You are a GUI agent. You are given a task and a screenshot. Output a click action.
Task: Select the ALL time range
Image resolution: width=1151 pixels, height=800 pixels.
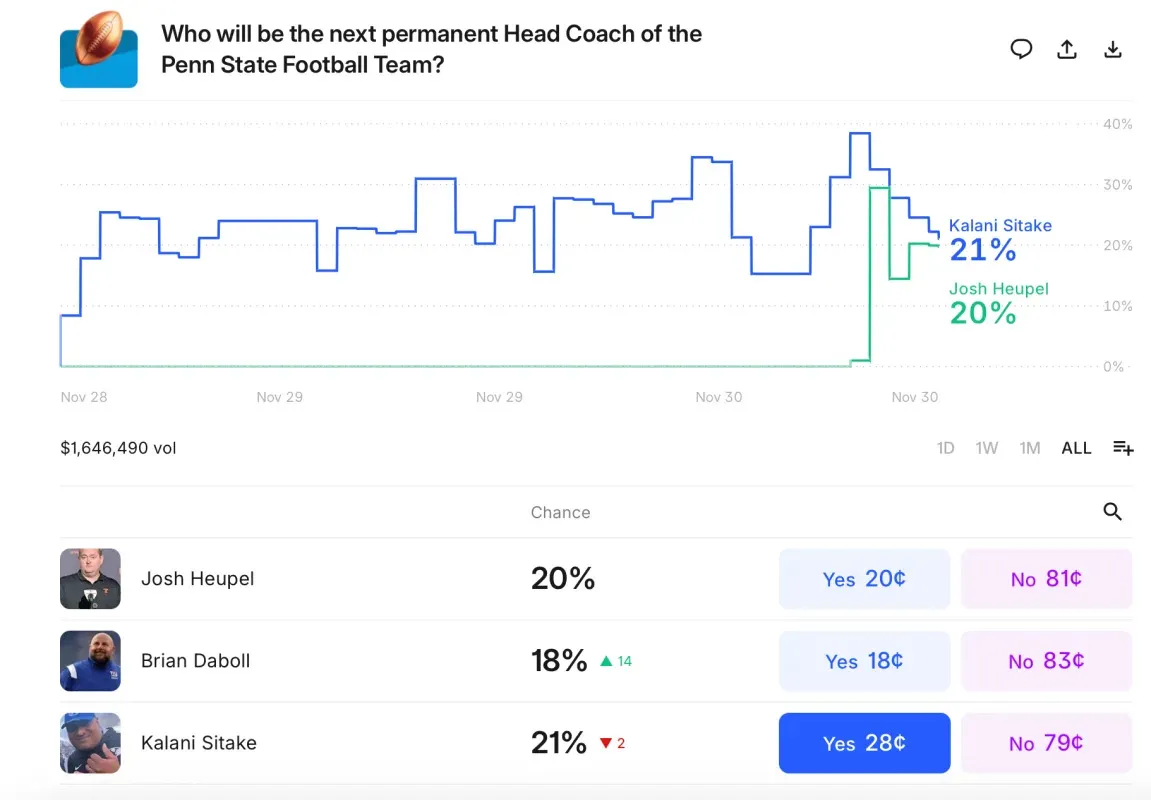click(1076, 448)
